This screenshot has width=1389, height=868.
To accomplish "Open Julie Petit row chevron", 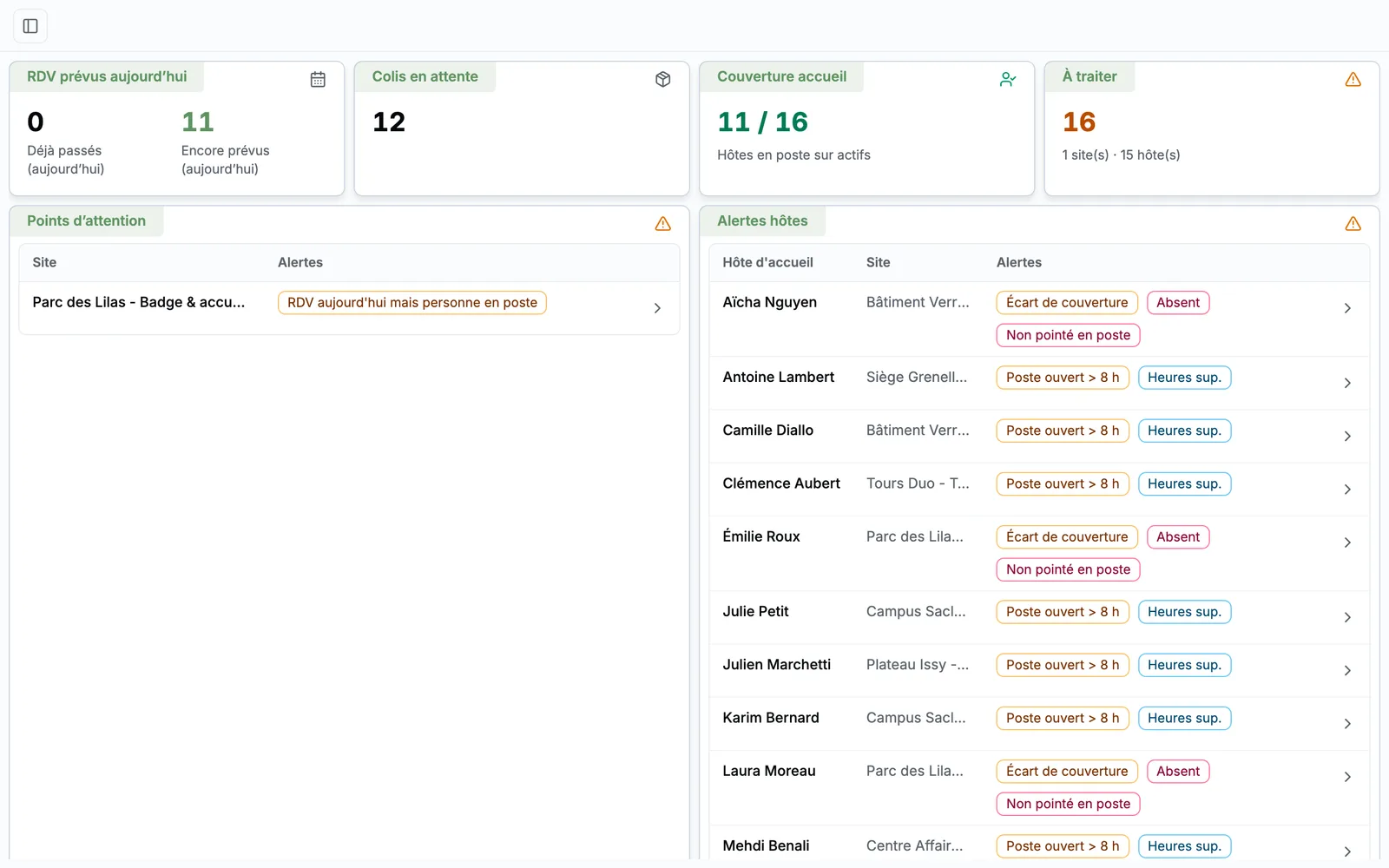I will click(x=1347, y=617).
